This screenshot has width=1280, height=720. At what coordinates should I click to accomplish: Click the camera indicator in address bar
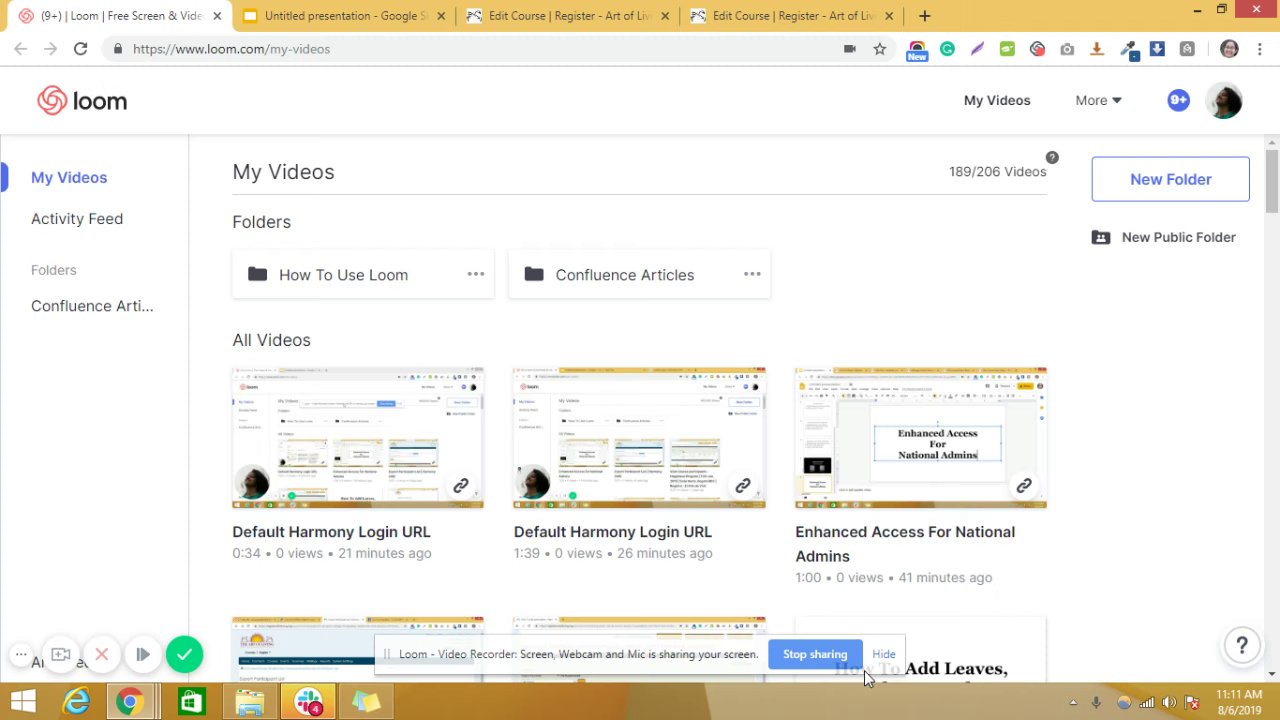pos(850,48)
